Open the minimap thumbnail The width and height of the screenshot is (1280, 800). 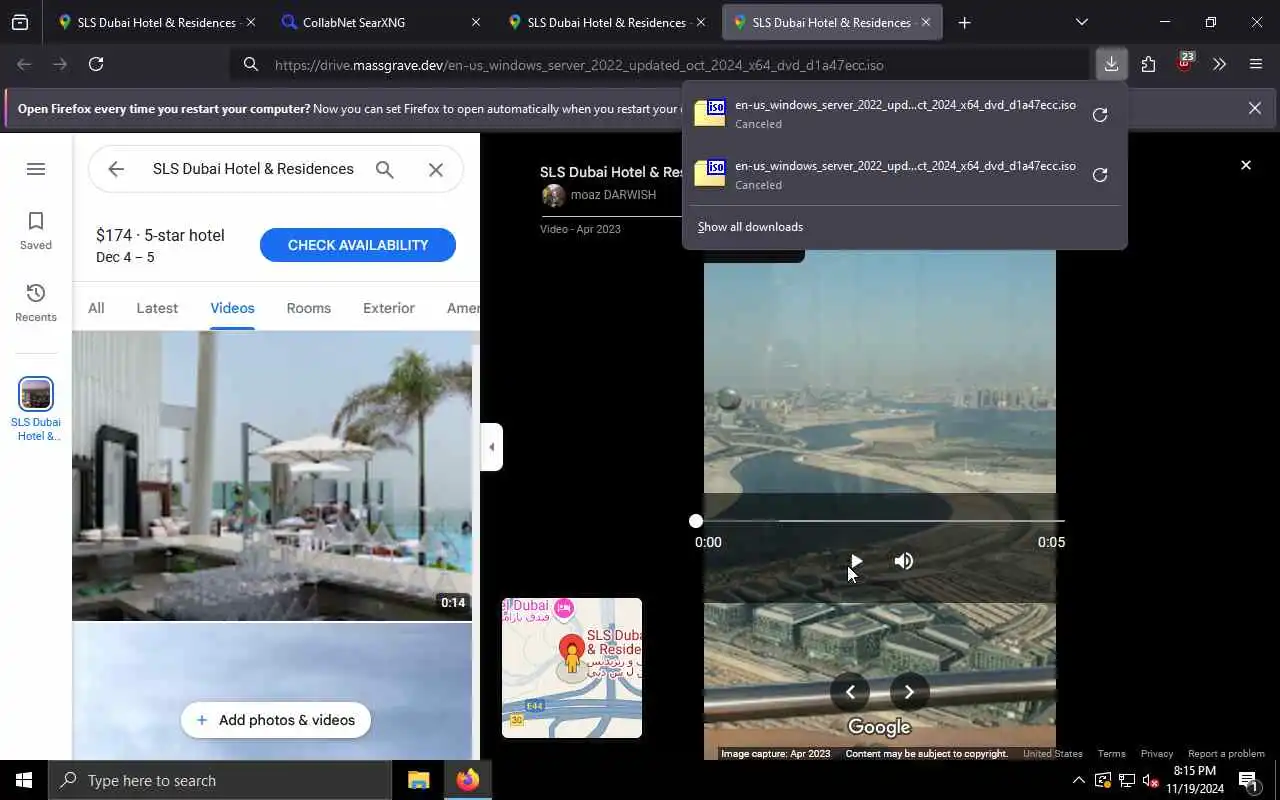[572, 668]
